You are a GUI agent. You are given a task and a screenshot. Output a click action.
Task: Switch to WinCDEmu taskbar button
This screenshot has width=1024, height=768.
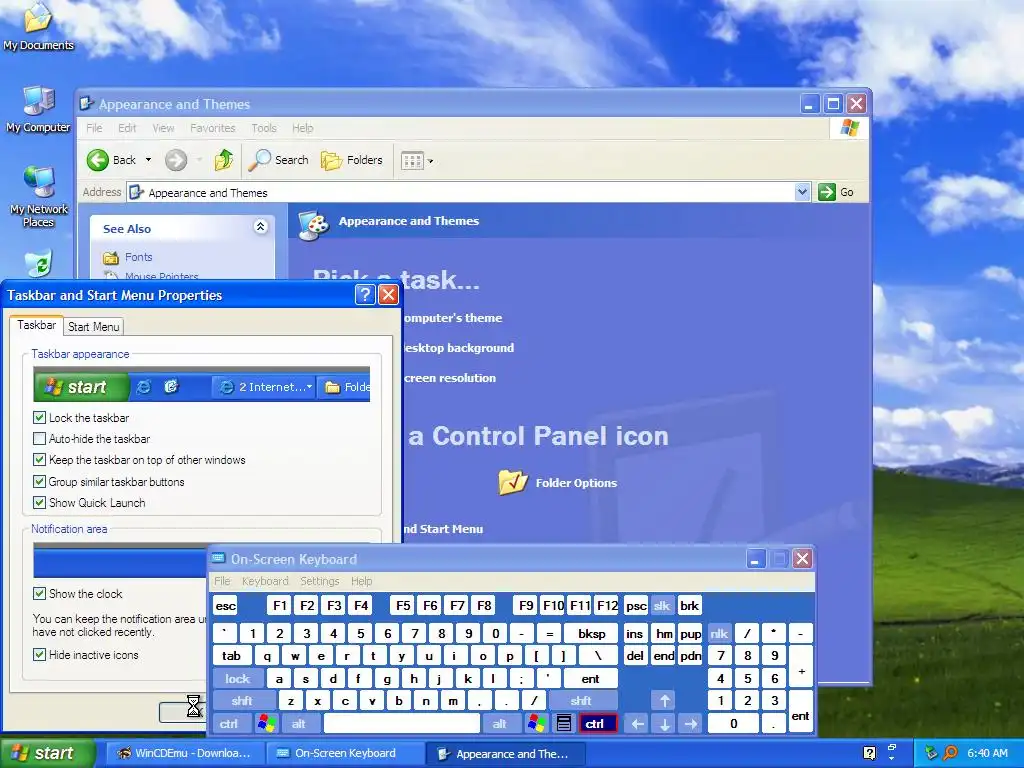coord(184,753)
